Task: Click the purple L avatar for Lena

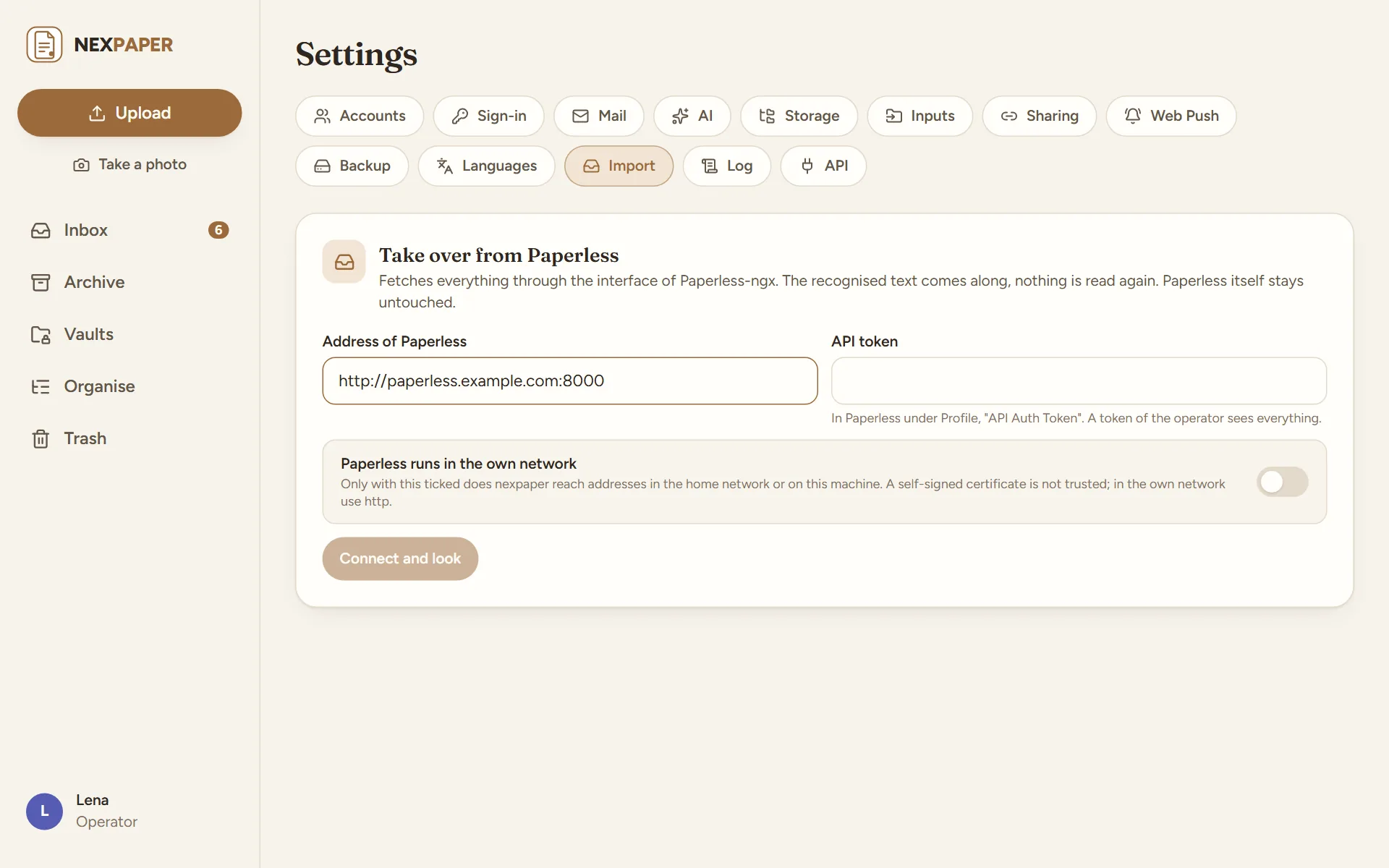Action: (x=44, y=811)
